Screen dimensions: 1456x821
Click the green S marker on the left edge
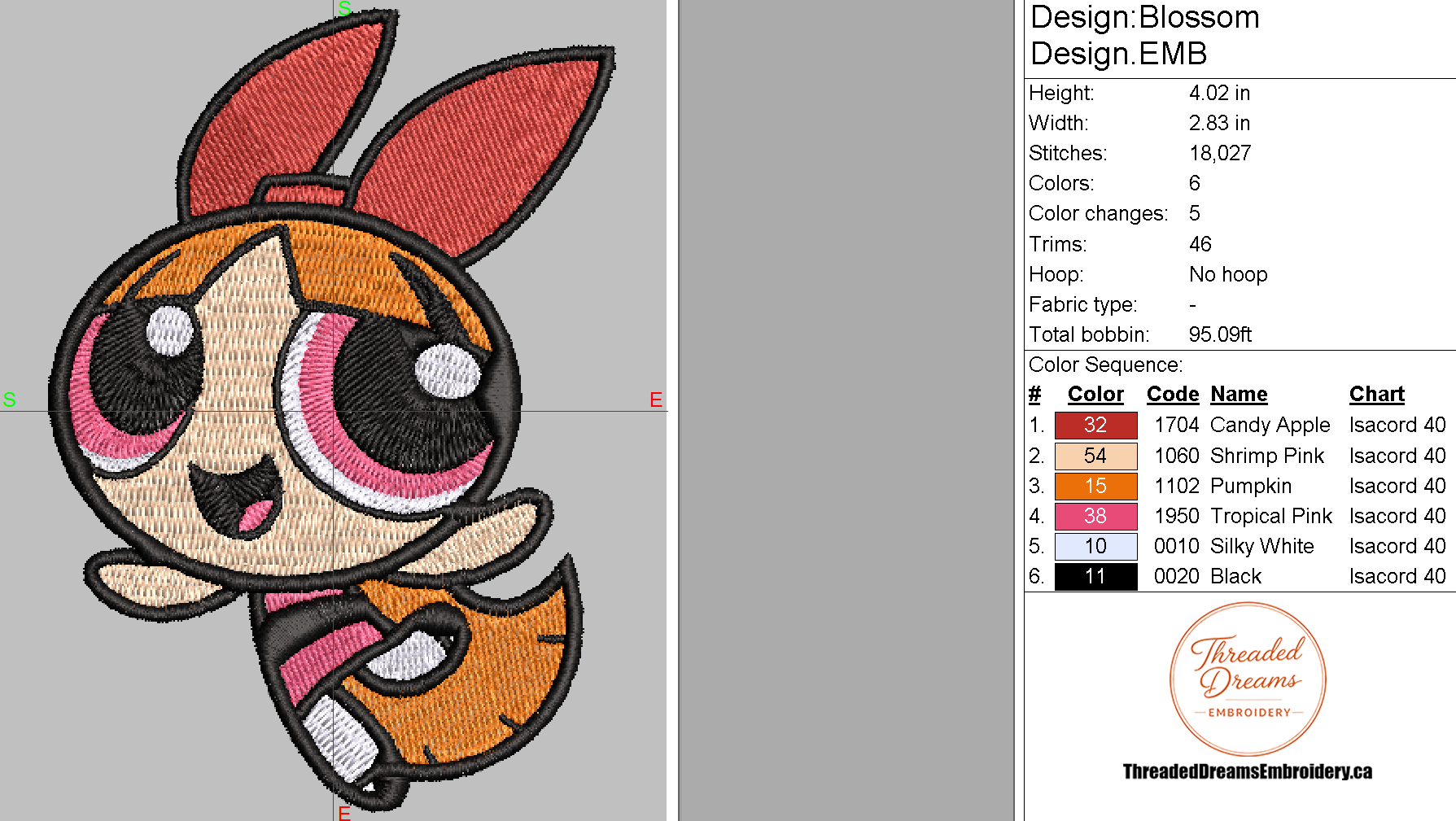(x=9, y=400)
